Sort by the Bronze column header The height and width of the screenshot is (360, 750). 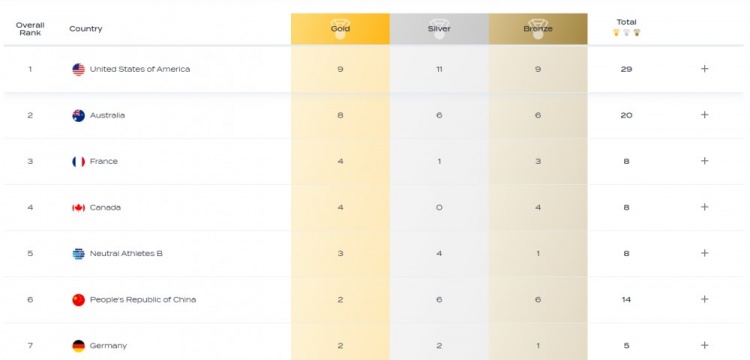coord(538,29)
